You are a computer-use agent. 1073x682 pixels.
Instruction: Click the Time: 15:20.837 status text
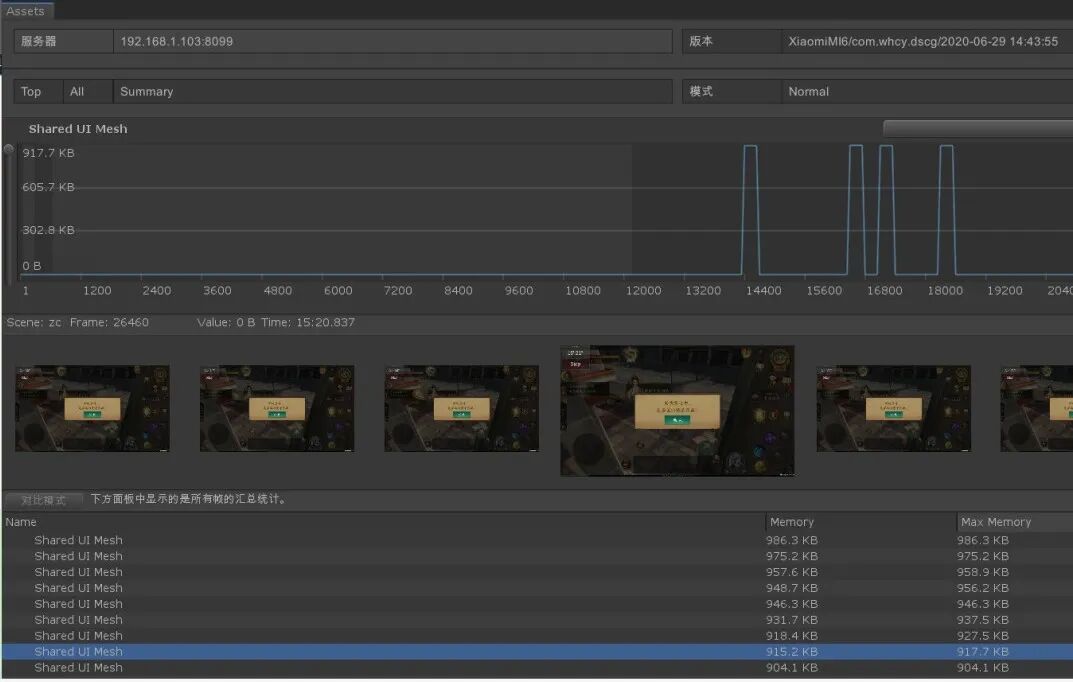[x=307, y=322]
